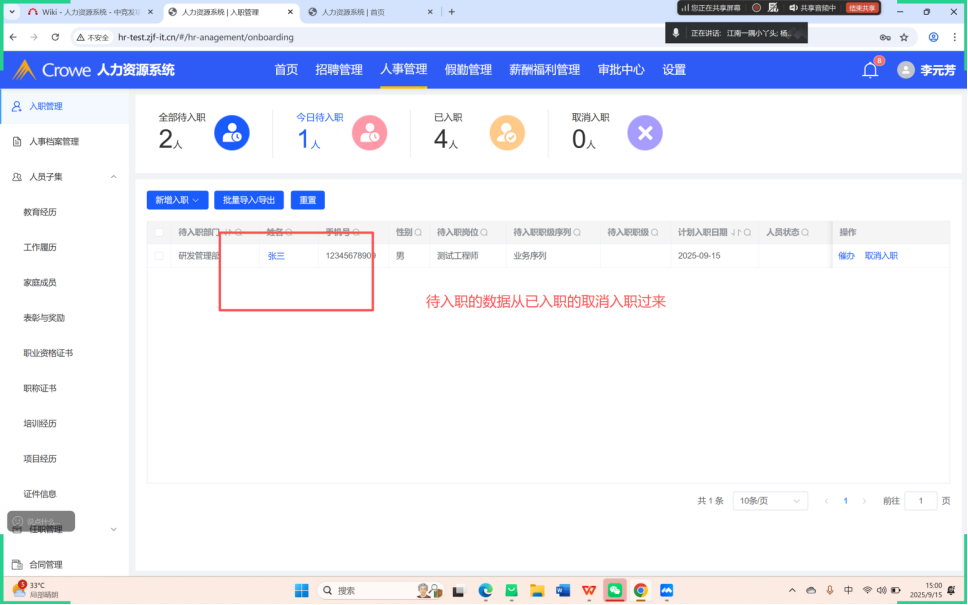
Task: Click the 批量导入/导出 button
Action: tap(249, 200)
